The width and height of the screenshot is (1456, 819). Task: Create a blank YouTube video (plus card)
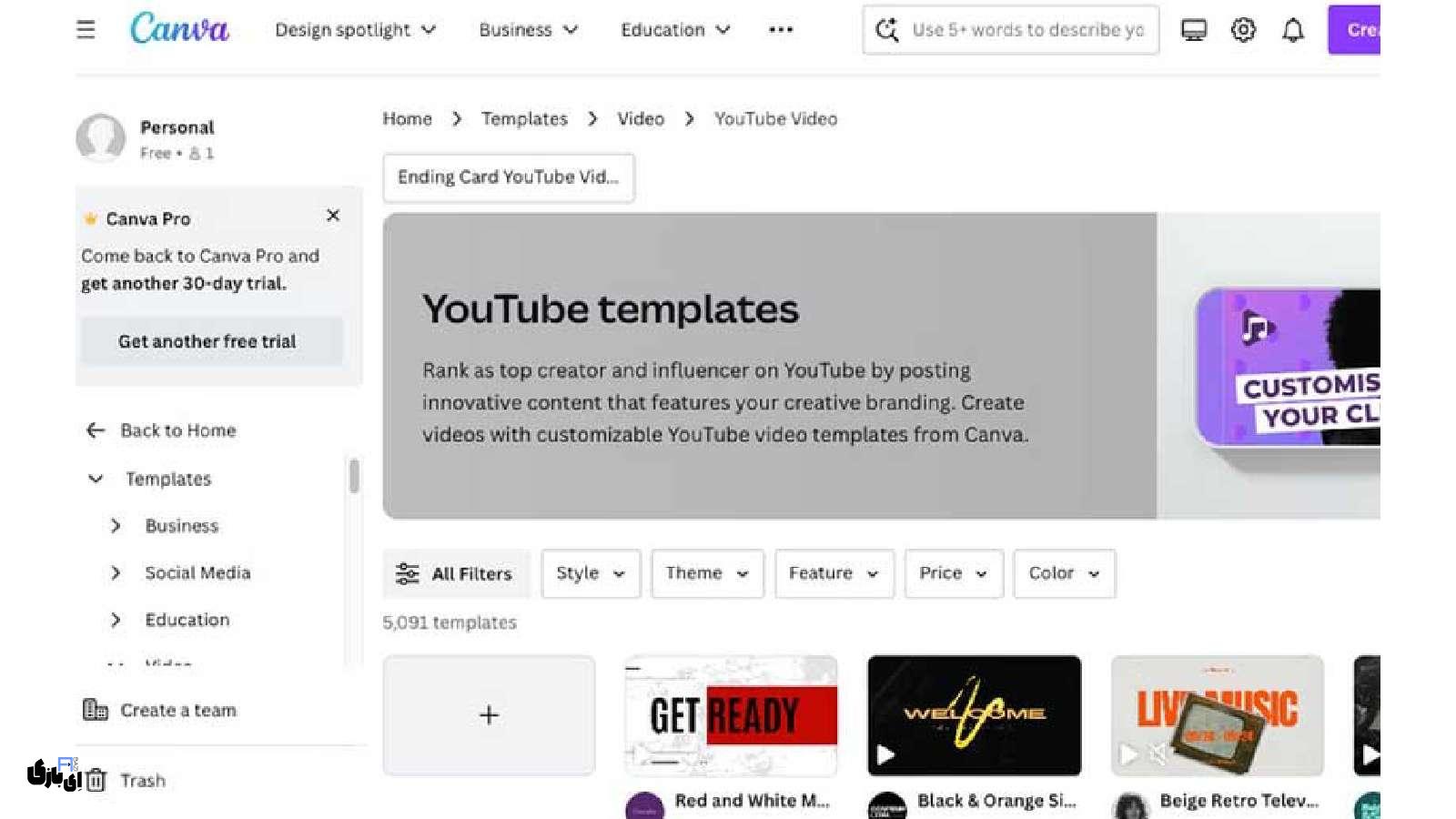click(x=489, y=715)
